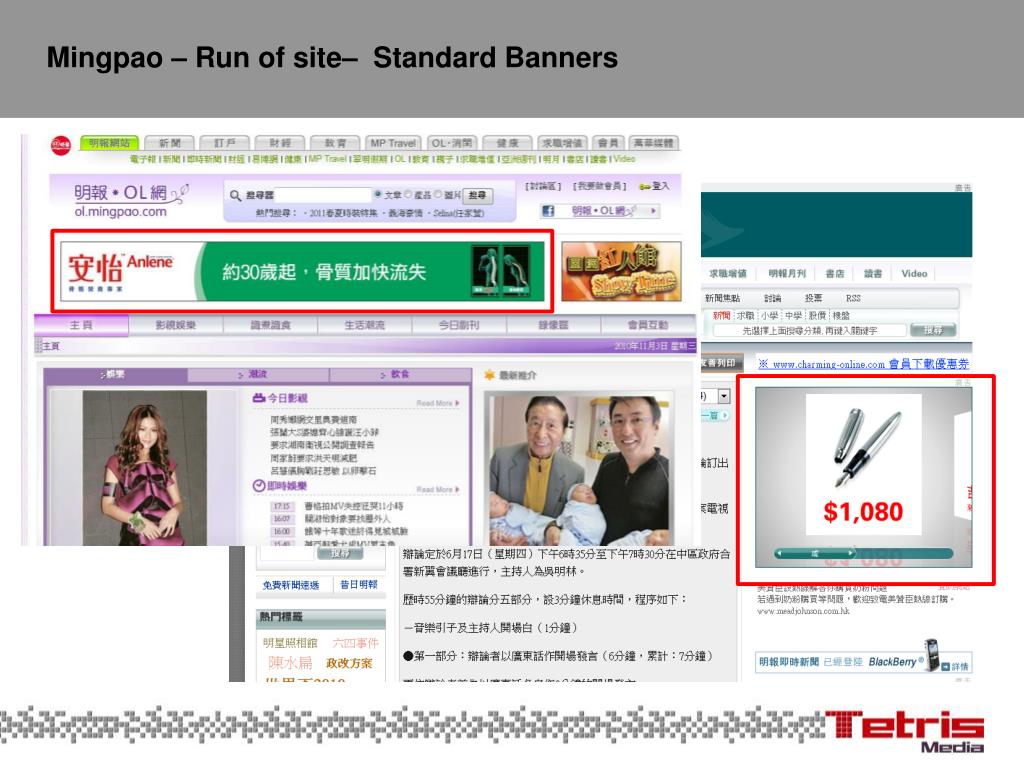
Task: Click the 紅人館 Show Time banner
Action: click(x=621, y=271)
